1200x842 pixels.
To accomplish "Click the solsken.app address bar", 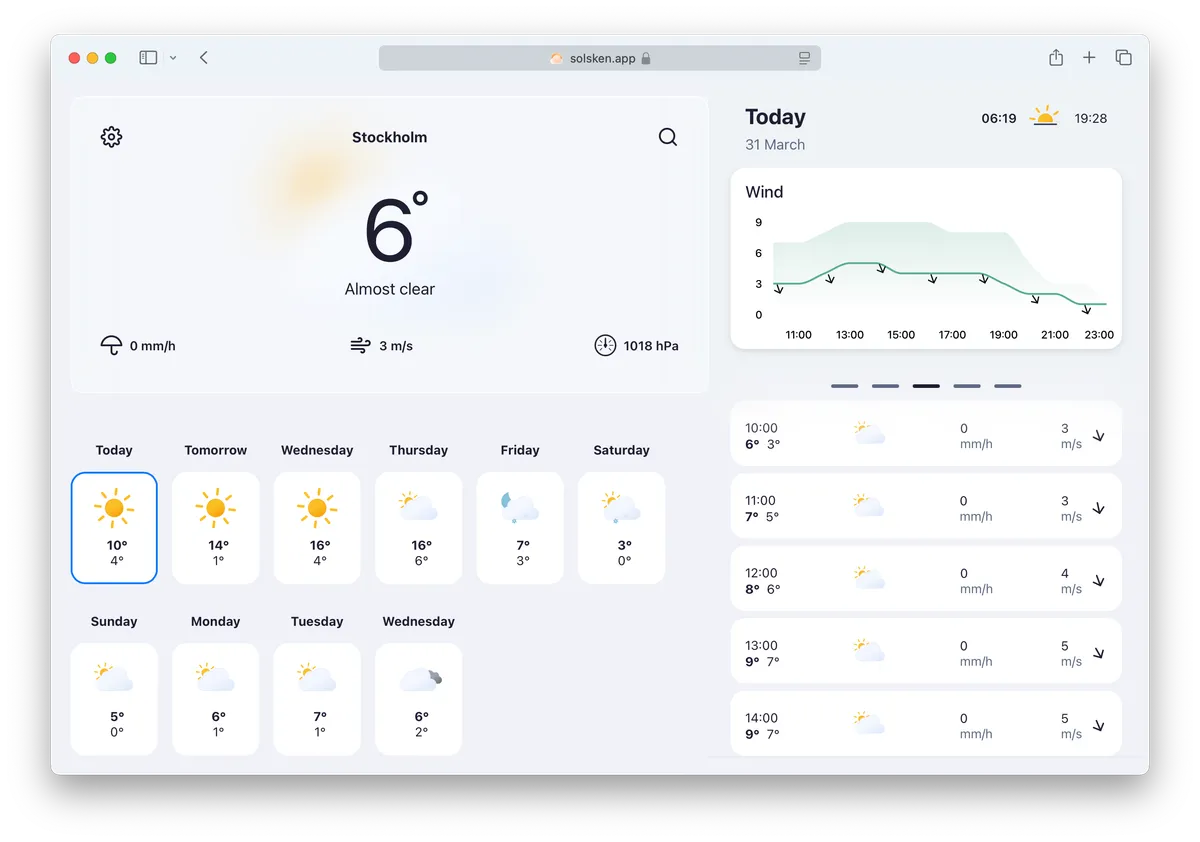I will pos(599,57).
